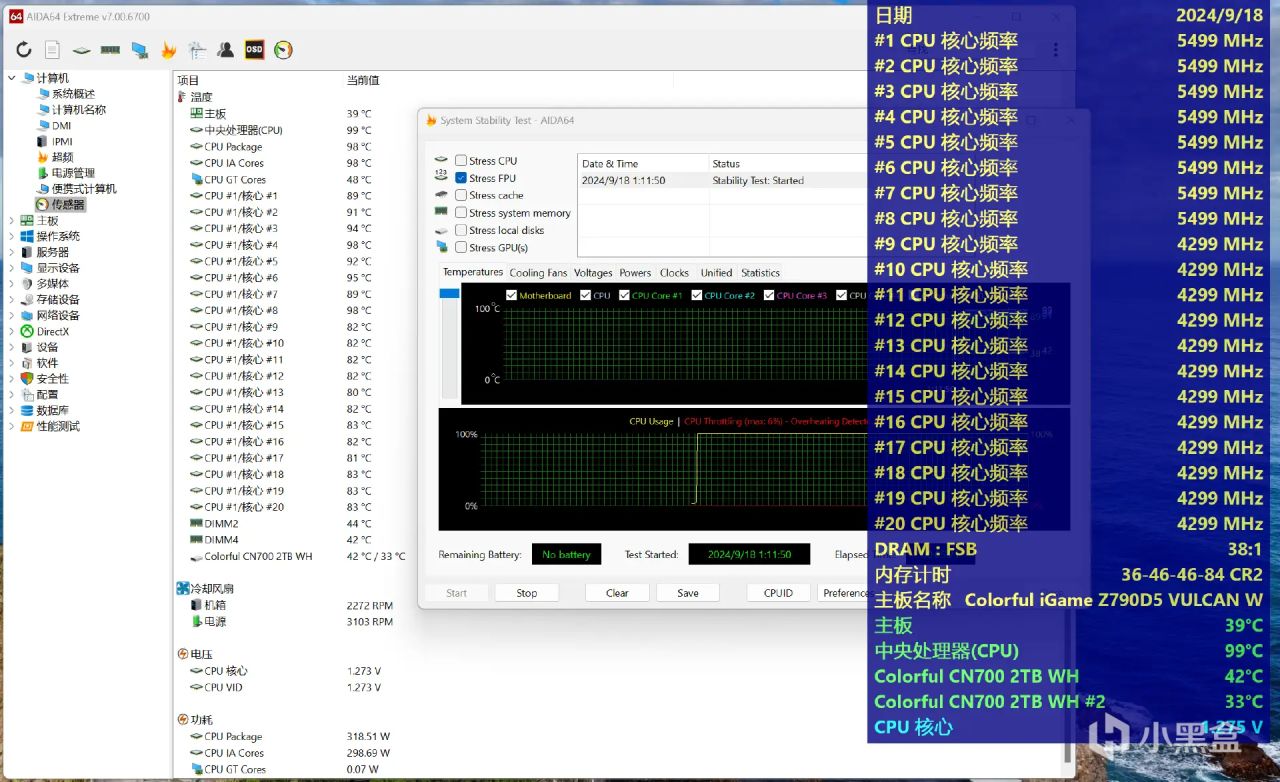Select 电源管理 power management entry
This screenshot has height=782, width=1280.
point(73,173)
